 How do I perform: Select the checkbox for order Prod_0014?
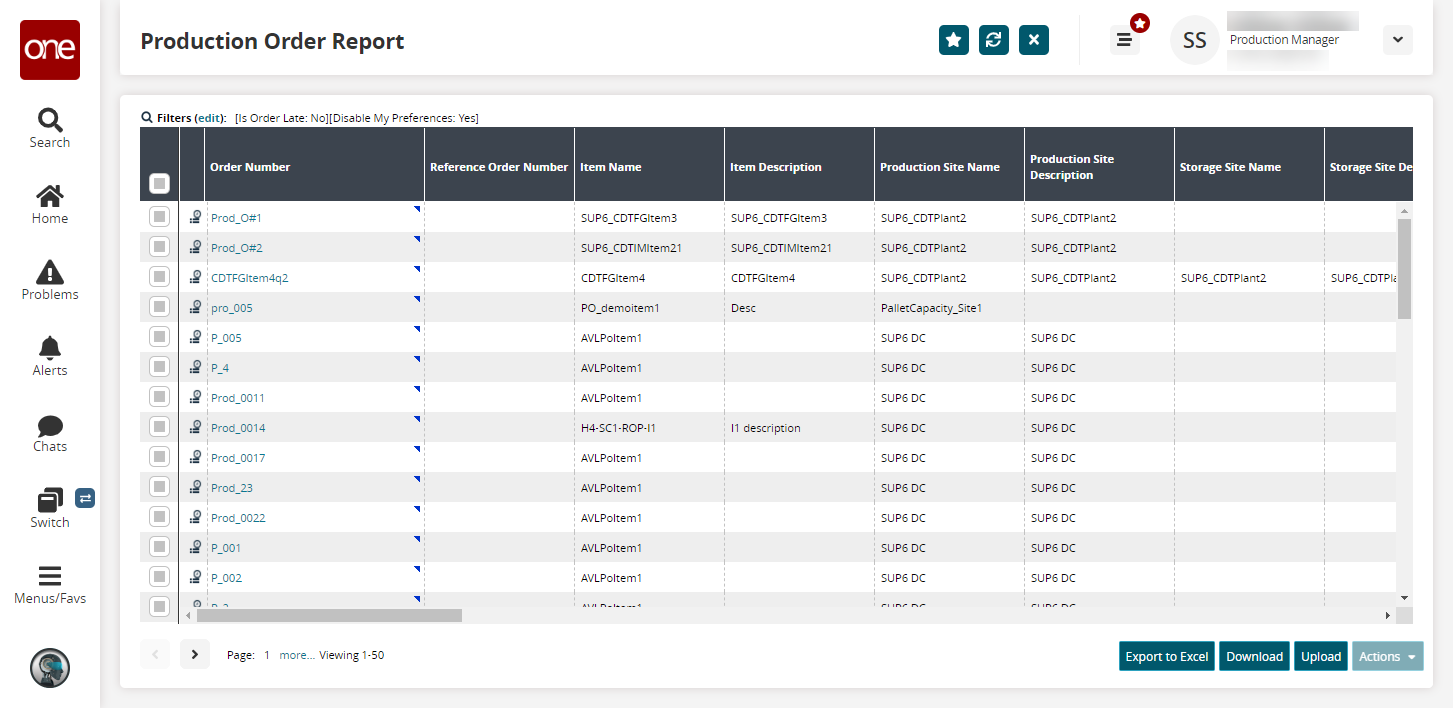tap(159, 426)
